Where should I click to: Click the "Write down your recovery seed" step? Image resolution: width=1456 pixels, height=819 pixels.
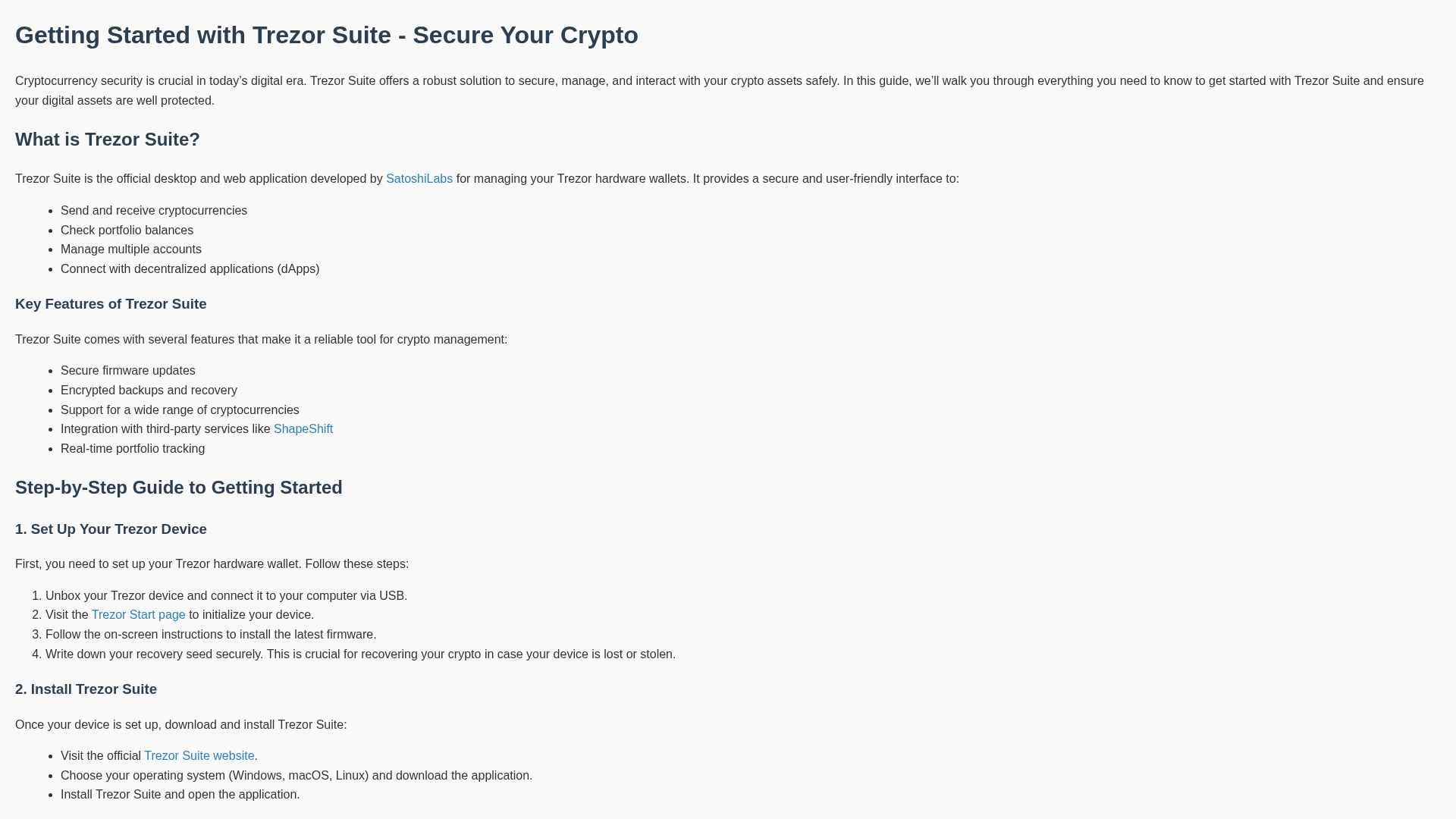tap(360, 654)
